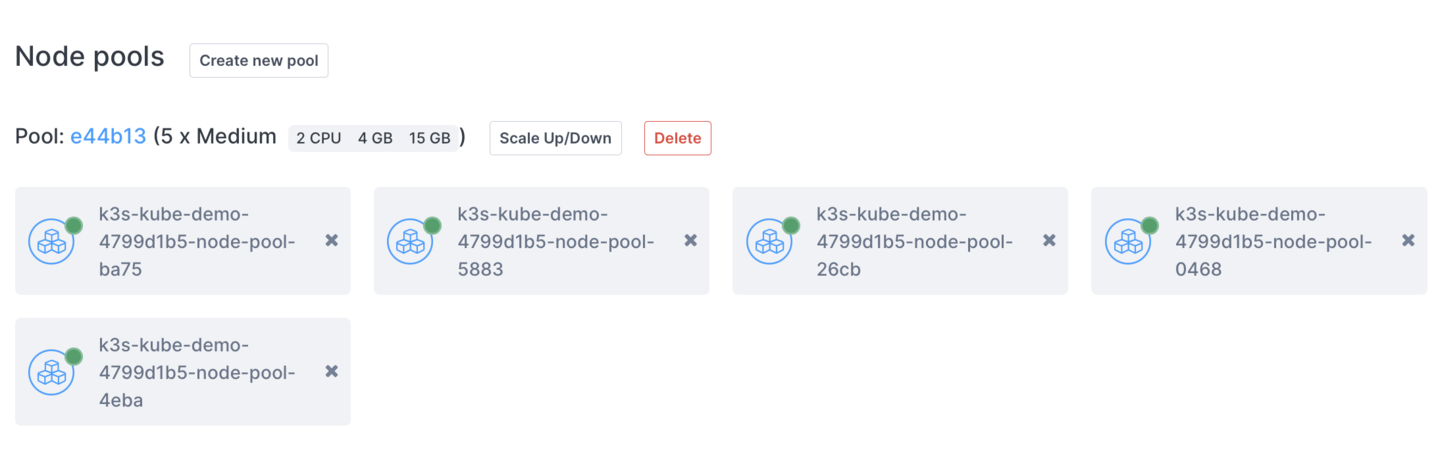Click the node icon for node-pool-ba75
The width and height of the screenshot is (1440, 454).
(x=51, y=241)
